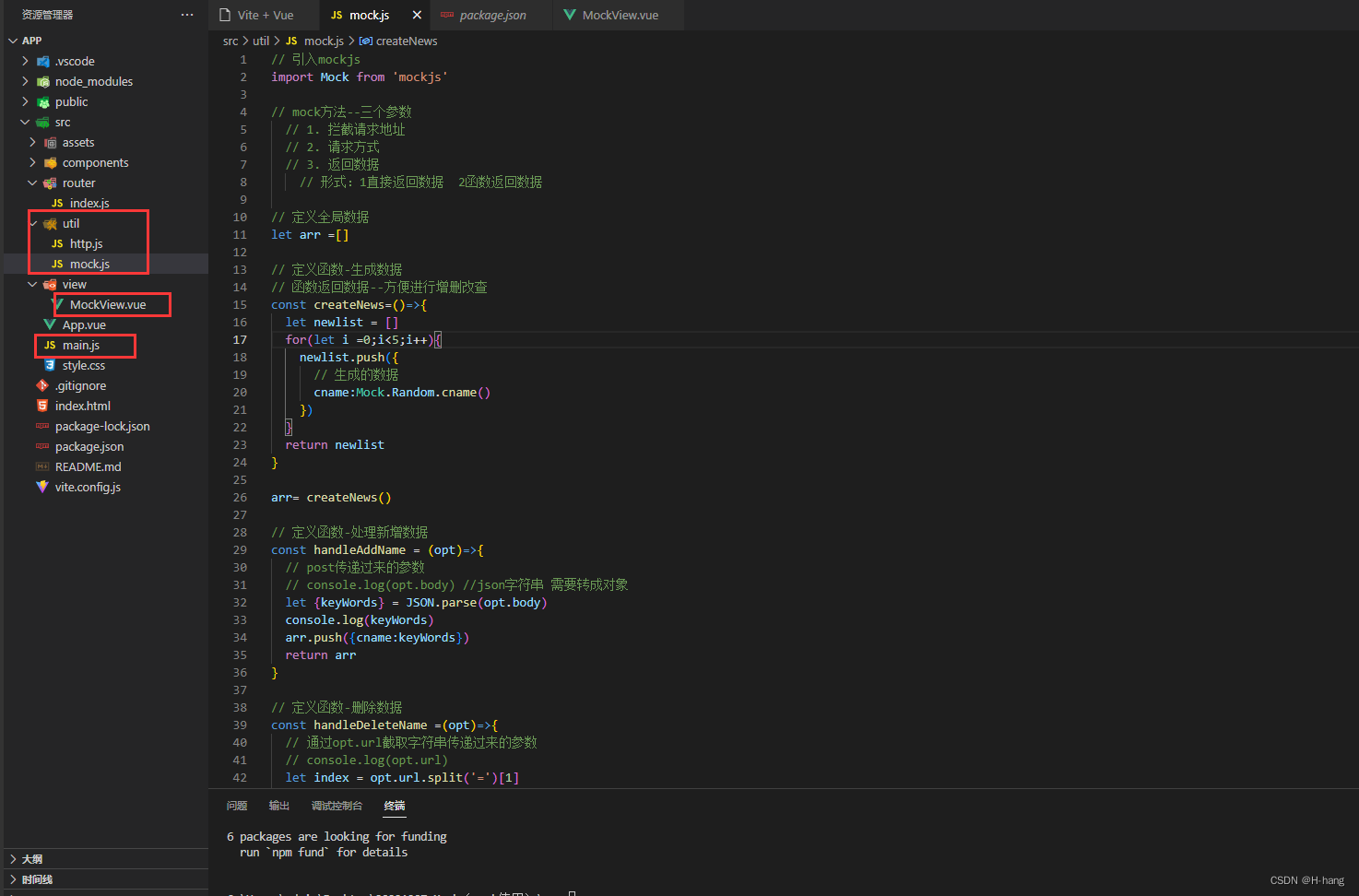The width and height of the screenshot is (1359, 896).
Task: Click util in the breadcrumb path
Action: coord(261,41)
